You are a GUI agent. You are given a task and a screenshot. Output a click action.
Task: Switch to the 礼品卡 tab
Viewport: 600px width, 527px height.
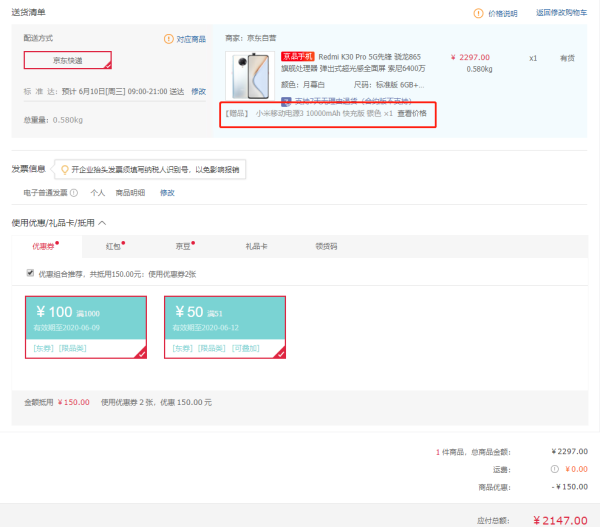pyautogui.click(x=256, y=246)
